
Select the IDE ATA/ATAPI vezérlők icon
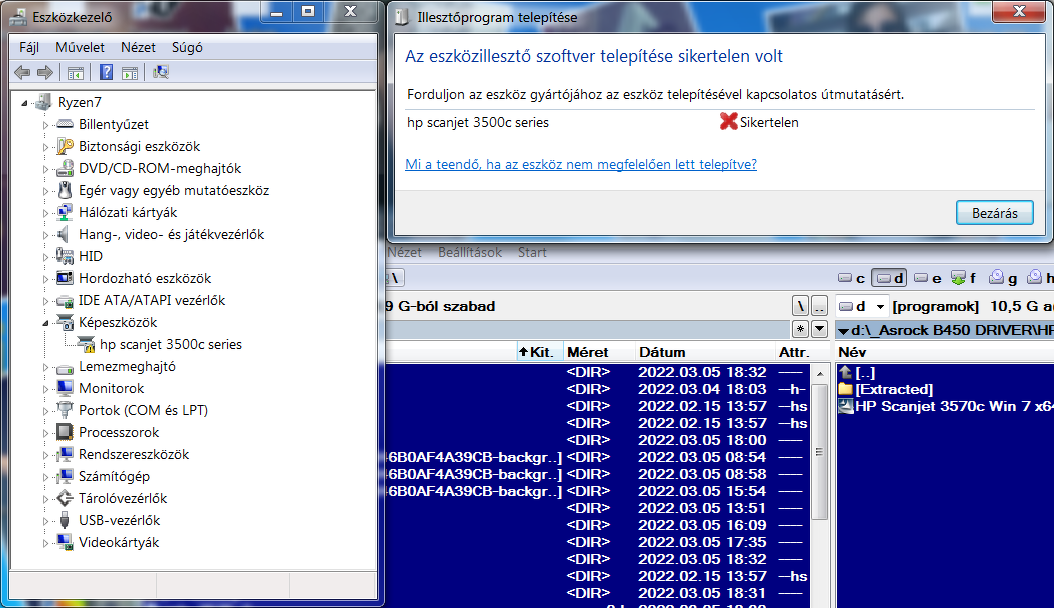65,300
